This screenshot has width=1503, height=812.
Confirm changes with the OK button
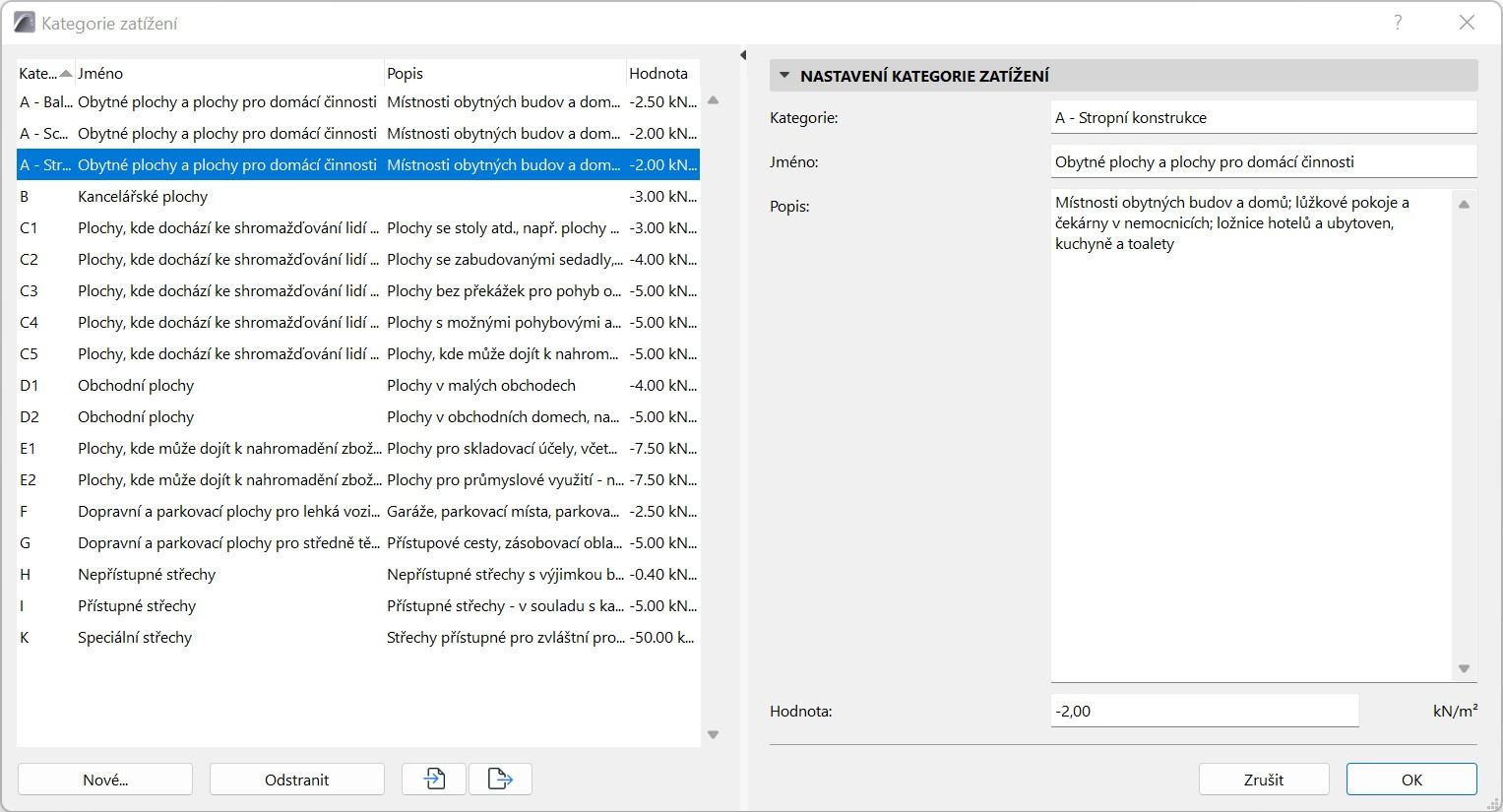(1411, 780)
